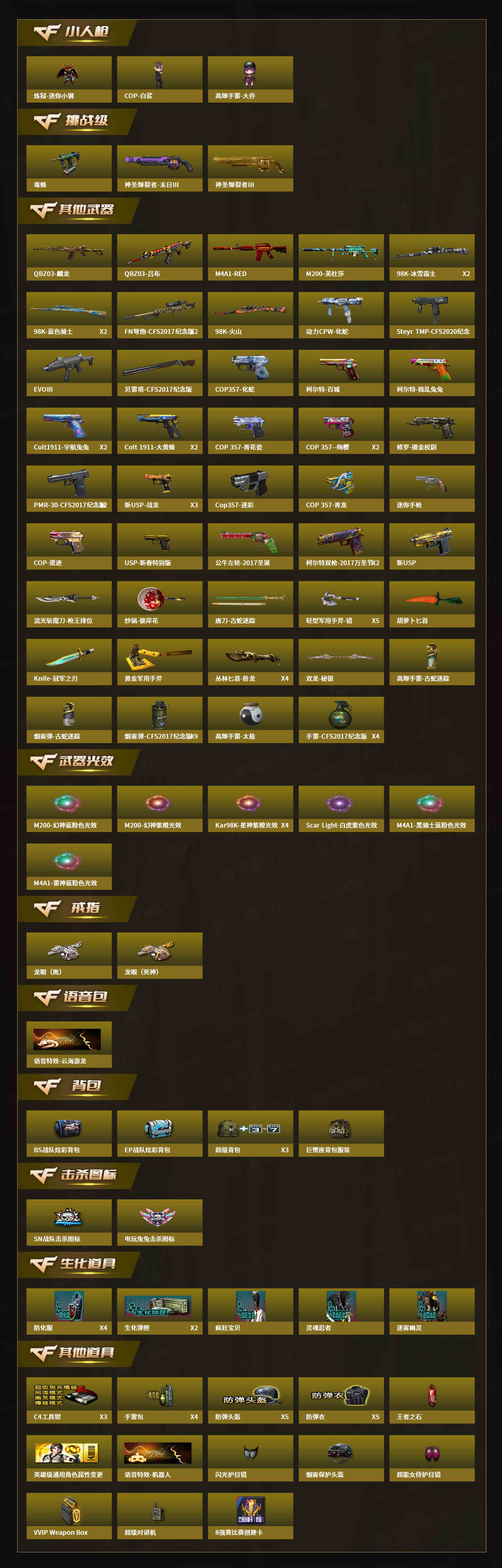Select the BS战队炫彩背包 backpack icon
The height and width of the screenshot is (1568, 502).
point(69,1133)
